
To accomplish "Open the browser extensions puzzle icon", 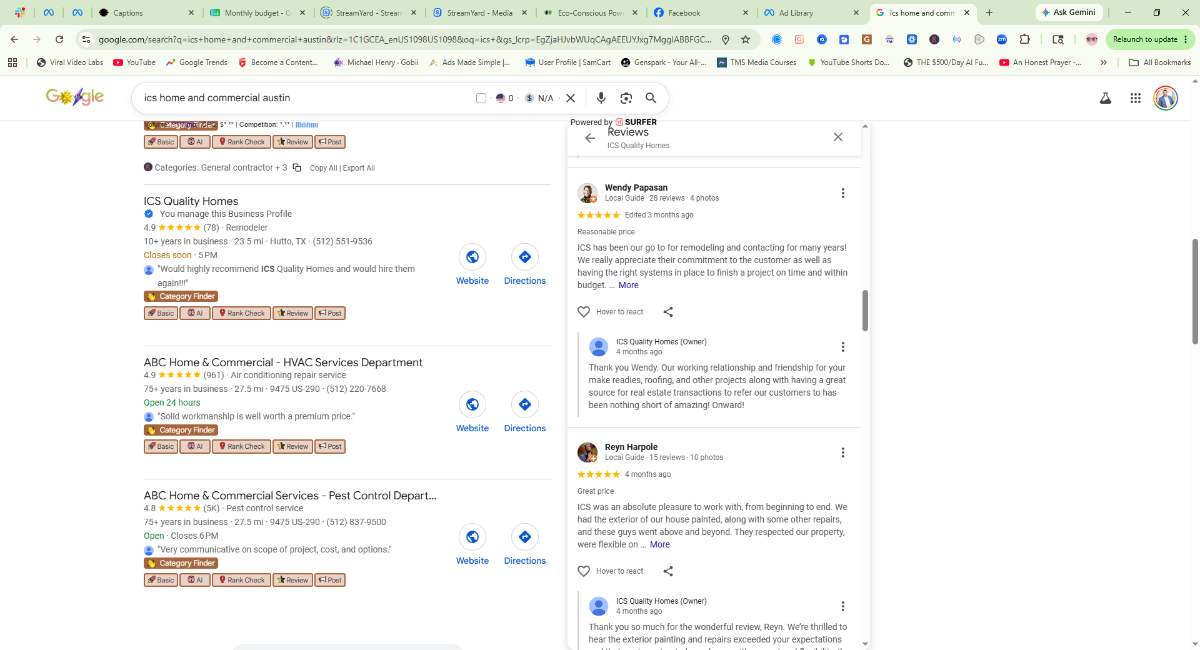I will [1025, 39].
